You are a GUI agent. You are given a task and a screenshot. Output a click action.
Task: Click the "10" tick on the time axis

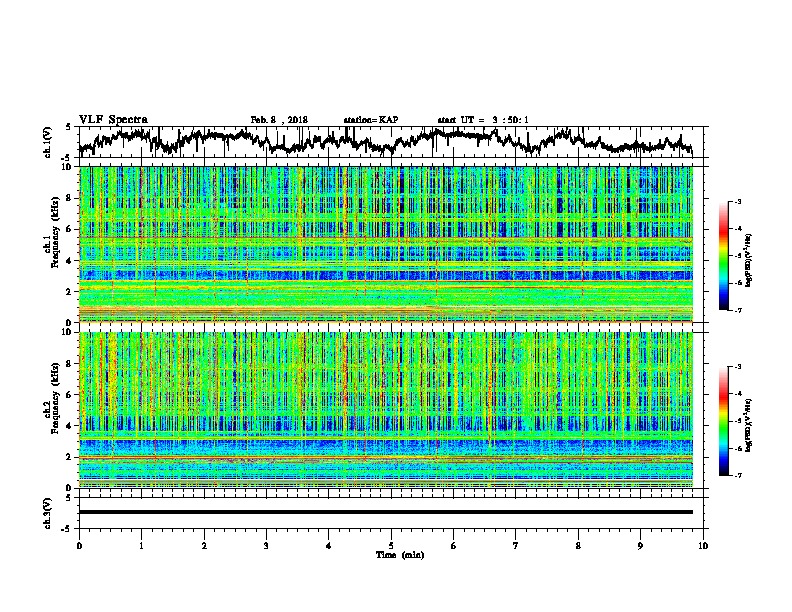coord(703,546)
